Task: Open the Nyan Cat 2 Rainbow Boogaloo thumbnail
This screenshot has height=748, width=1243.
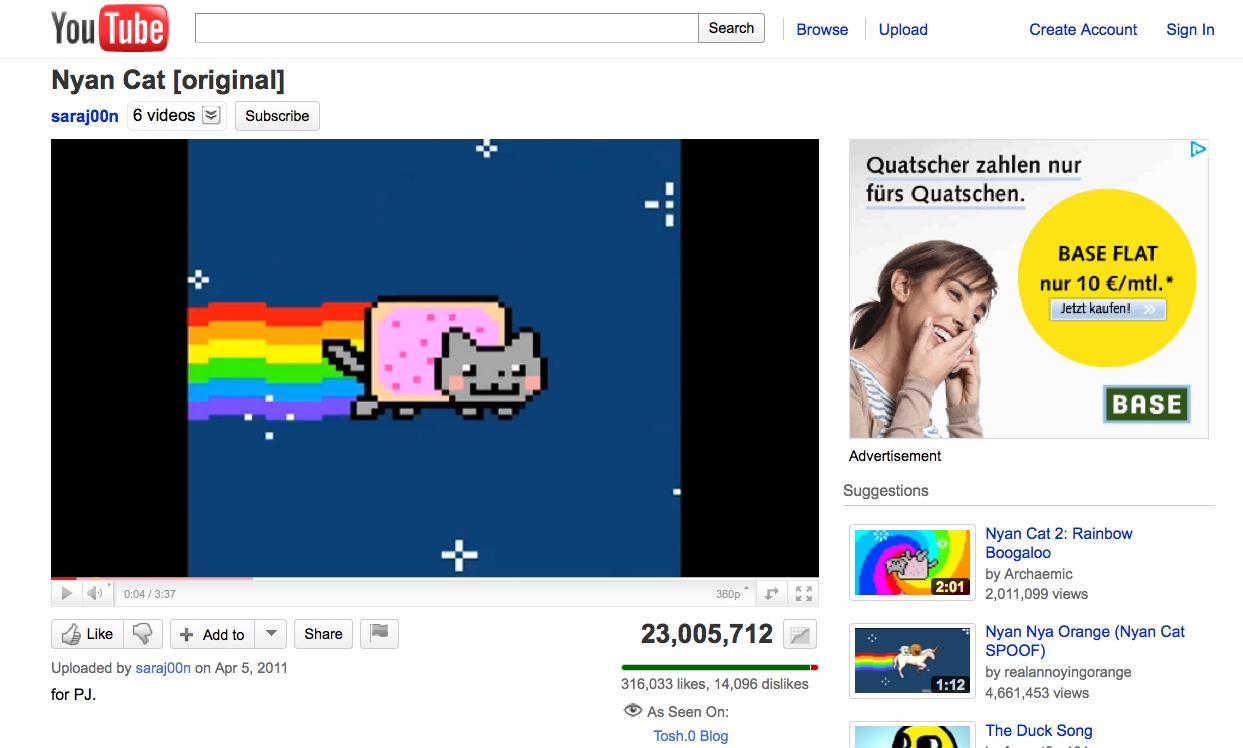Action: 911,561
